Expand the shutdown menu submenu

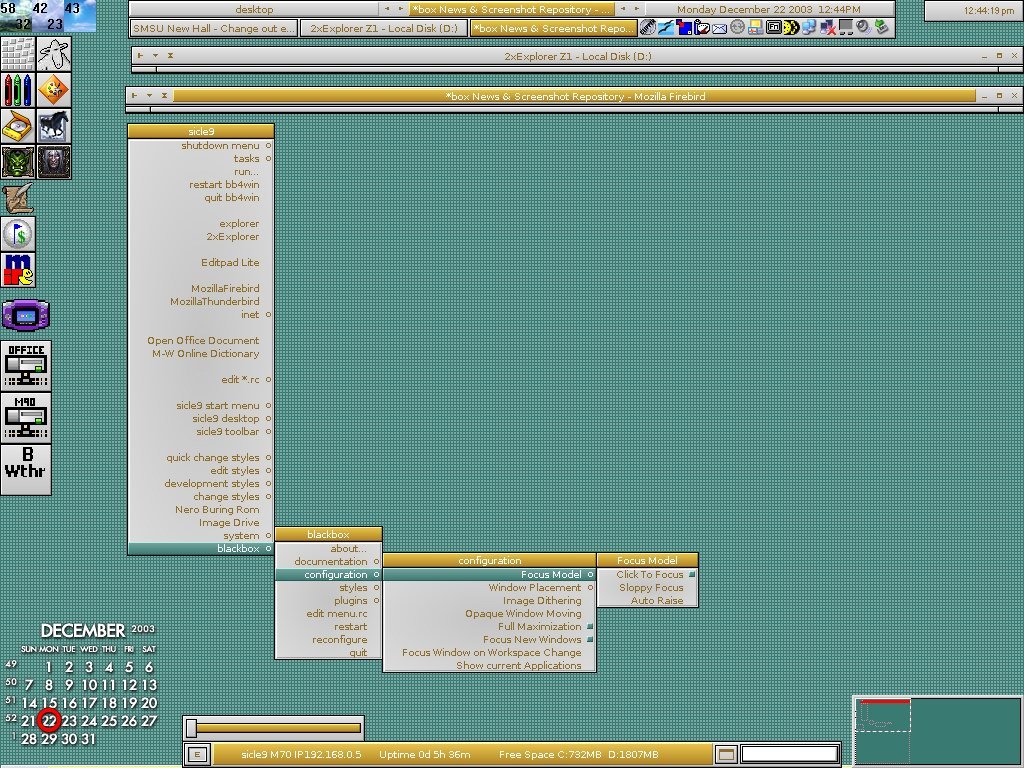[201, 146]
